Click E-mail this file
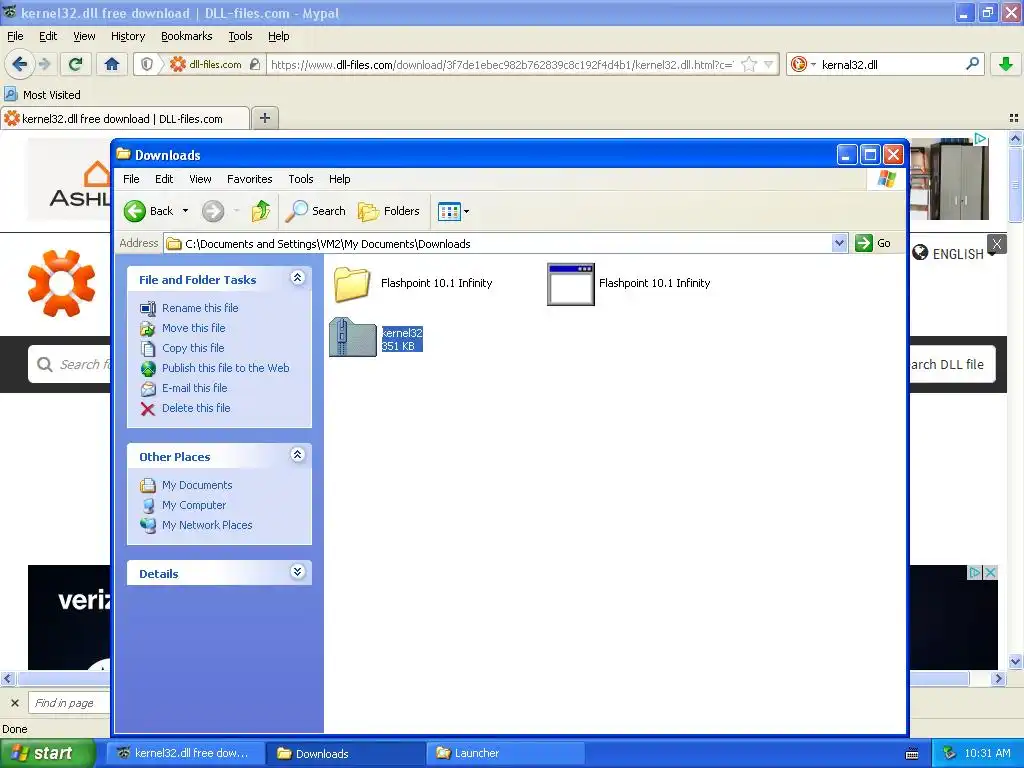Viewport: 1024px width, 768px height. click(x=195, y=388)
